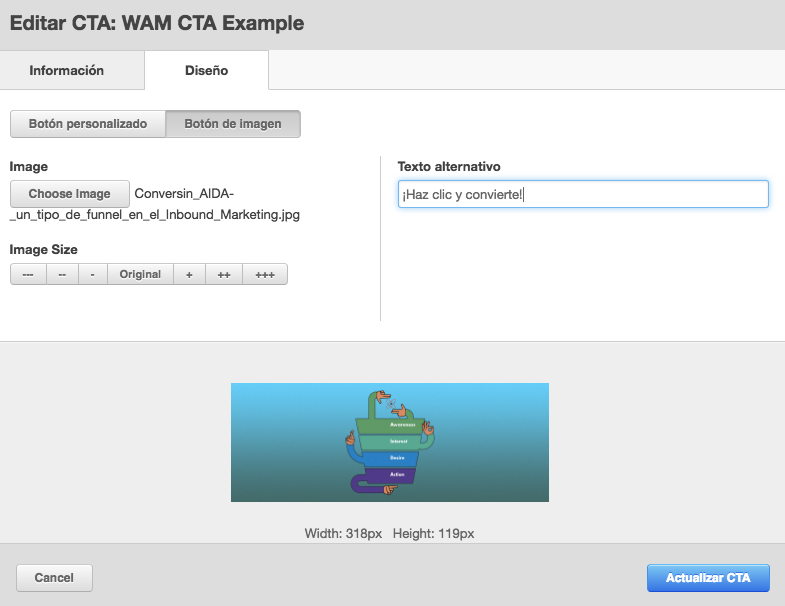Click the Choose Image button
The width and height of the screenshot is (785, 606).
[69, 194]
